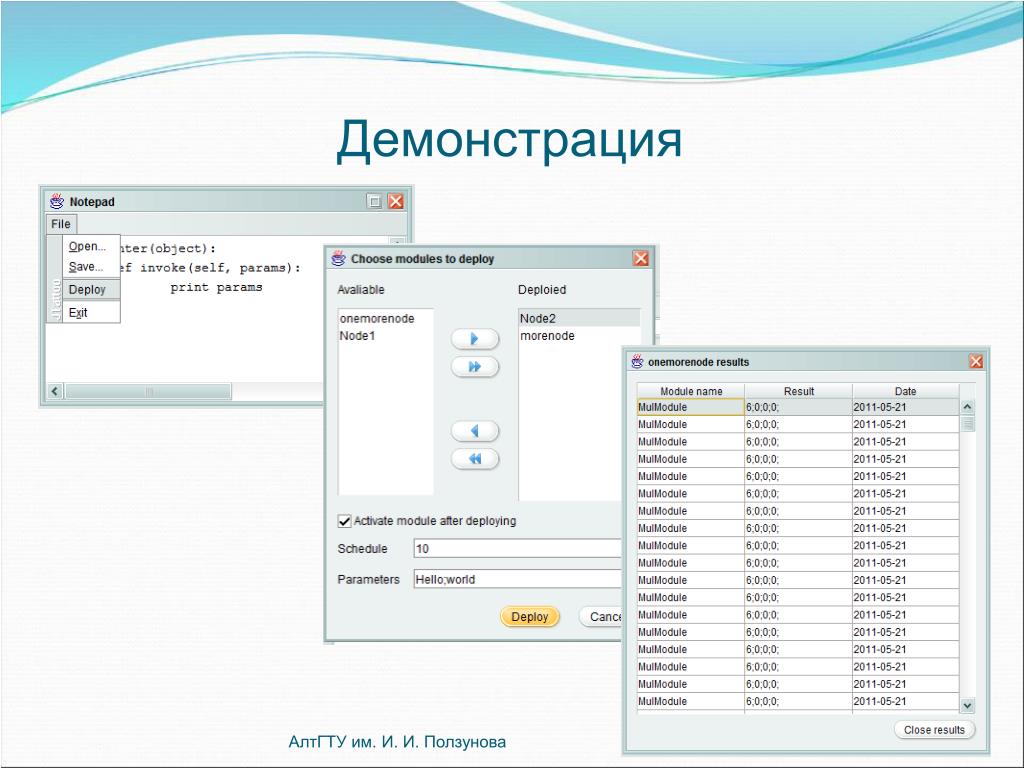The width and height of the screenshot is (1024, 768).
Task: Click the Module name column header
Action: [691, 391]
